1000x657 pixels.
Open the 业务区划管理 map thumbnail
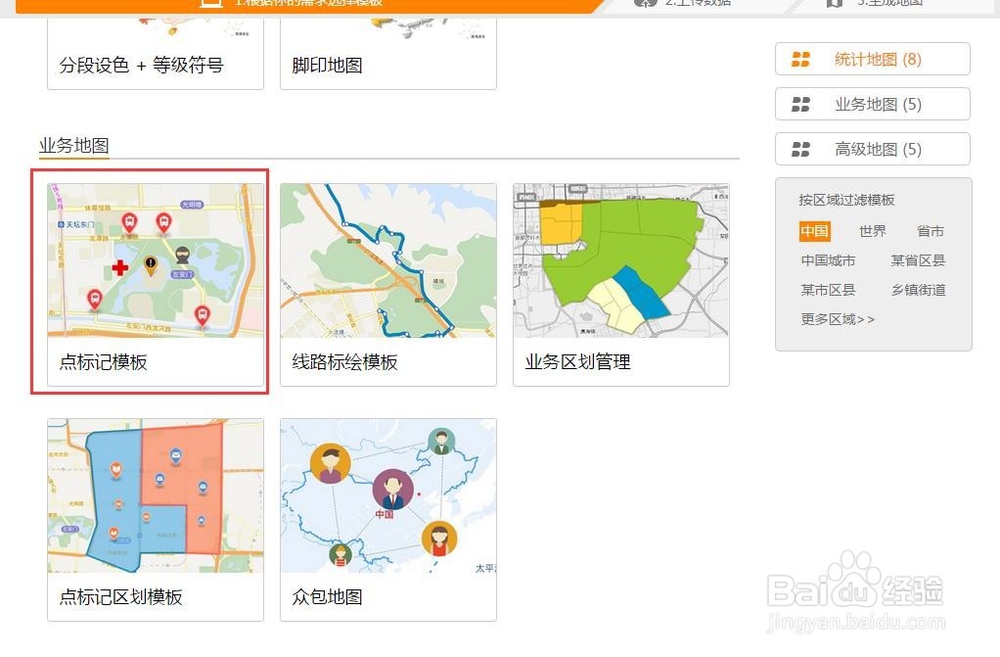621,260
